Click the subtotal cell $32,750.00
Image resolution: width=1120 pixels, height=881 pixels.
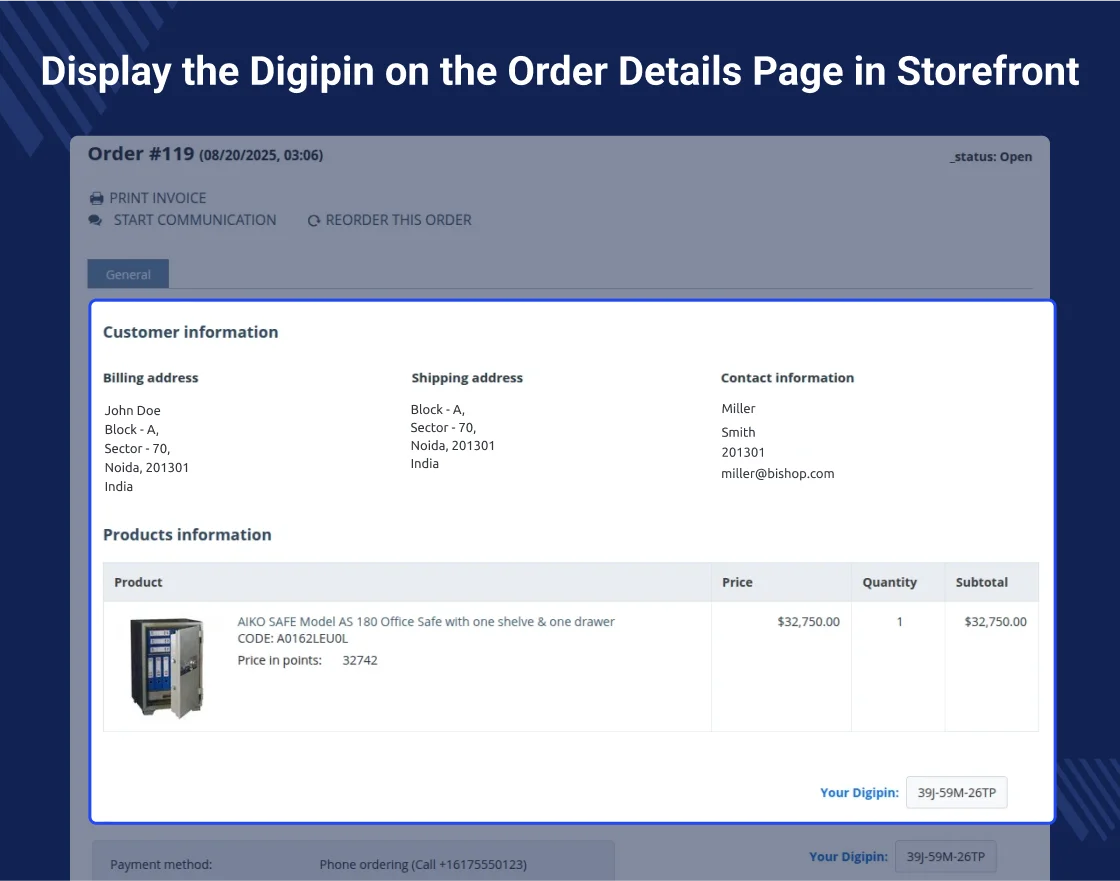coord(996,622)
